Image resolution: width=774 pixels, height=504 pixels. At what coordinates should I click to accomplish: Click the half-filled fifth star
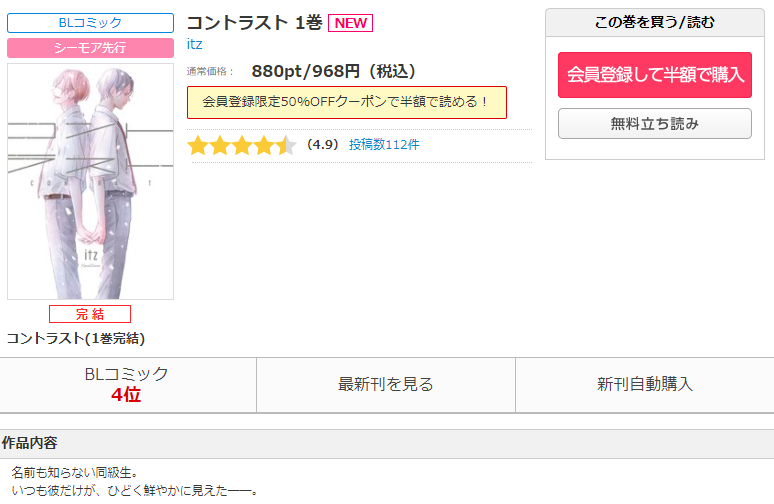pyautogui.click(x=286, y=146)
